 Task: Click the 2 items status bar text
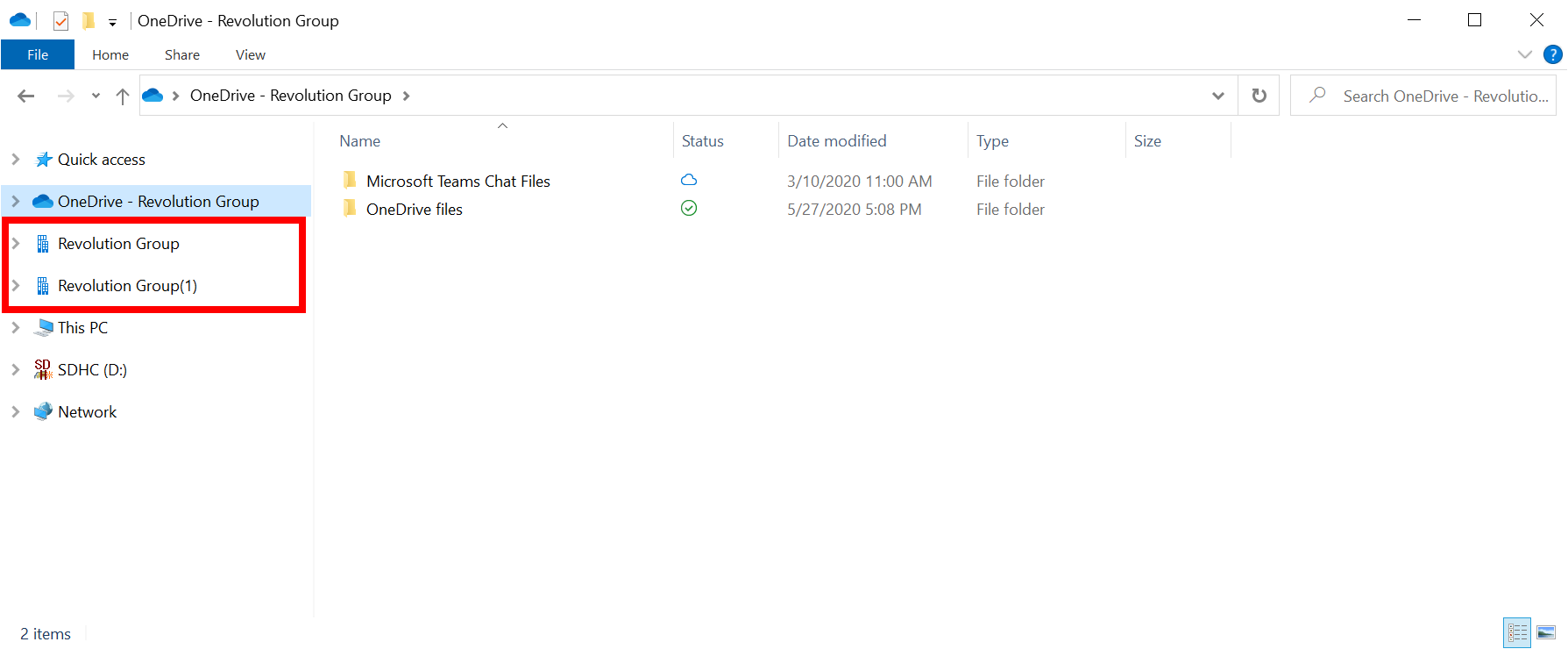click(x=46, y=634)
